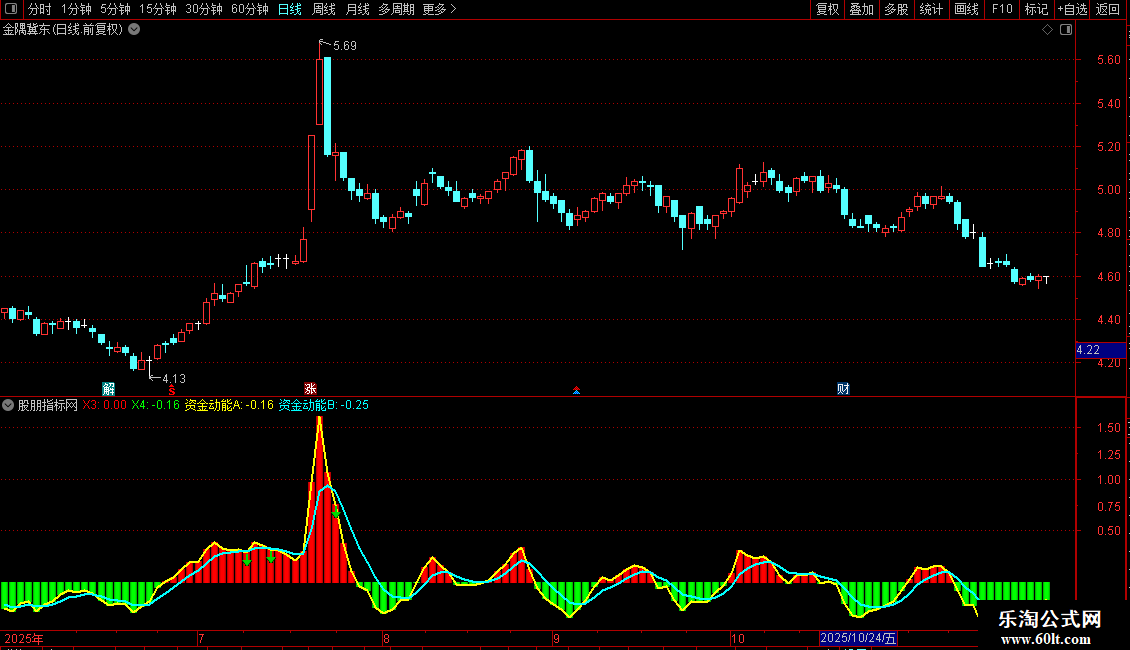The image size is (1130, 650).
Task: Click the 标记 mark button
Action: [1036, 9]
